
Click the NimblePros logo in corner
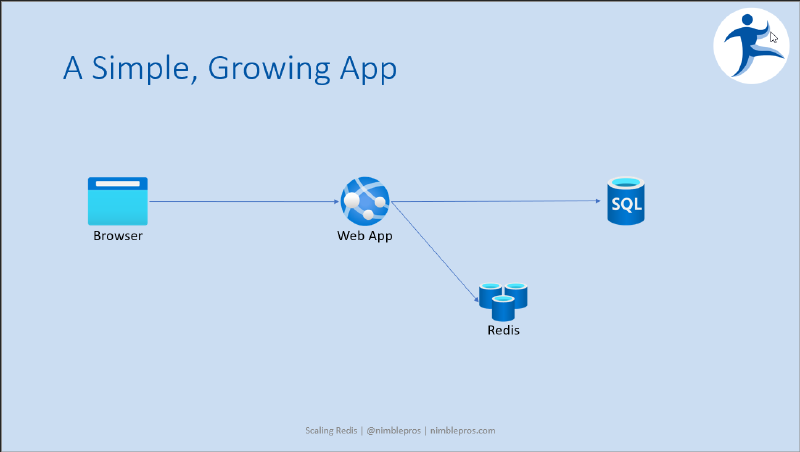(x=751, y=46)
